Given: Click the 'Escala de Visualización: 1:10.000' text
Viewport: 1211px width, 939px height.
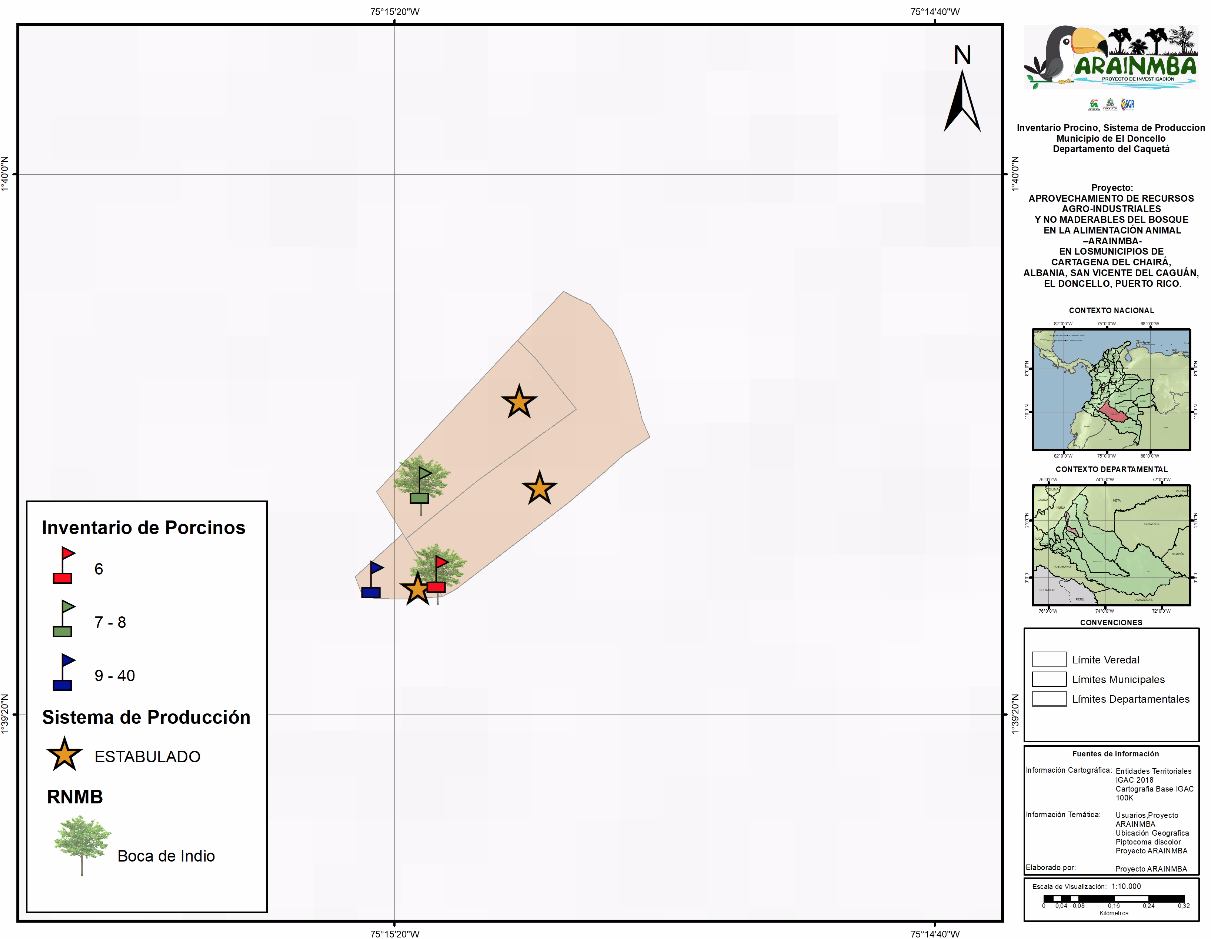Looking at the screenshot, I should coord(1085,886).
